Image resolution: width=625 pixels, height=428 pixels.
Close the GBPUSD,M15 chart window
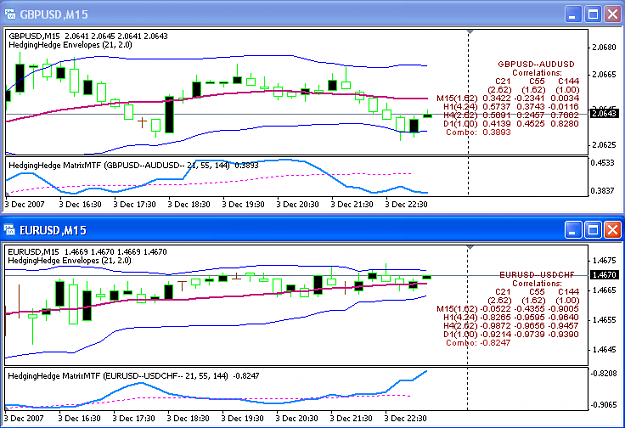pyautogui.click(x=613, y=15)
